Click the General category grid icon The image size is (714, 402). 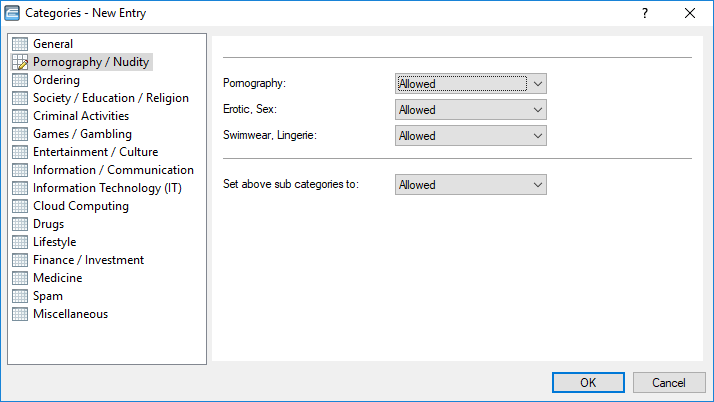tap(20, 44)
